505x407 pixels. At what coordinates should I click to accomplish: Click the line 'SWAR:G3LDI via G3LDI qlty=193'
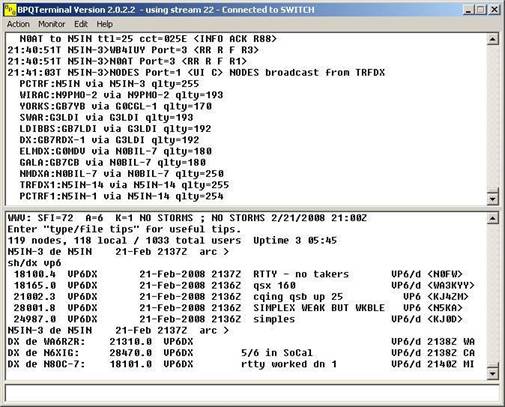106,117
